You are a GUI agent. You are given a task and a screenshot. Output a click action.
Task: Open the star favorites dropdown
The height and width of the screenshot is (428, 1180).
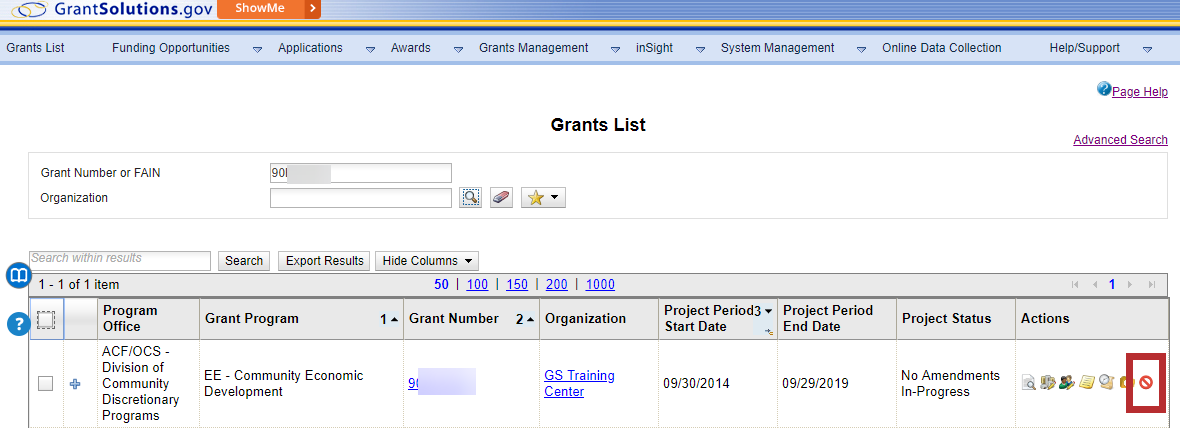tap(543, 198)
